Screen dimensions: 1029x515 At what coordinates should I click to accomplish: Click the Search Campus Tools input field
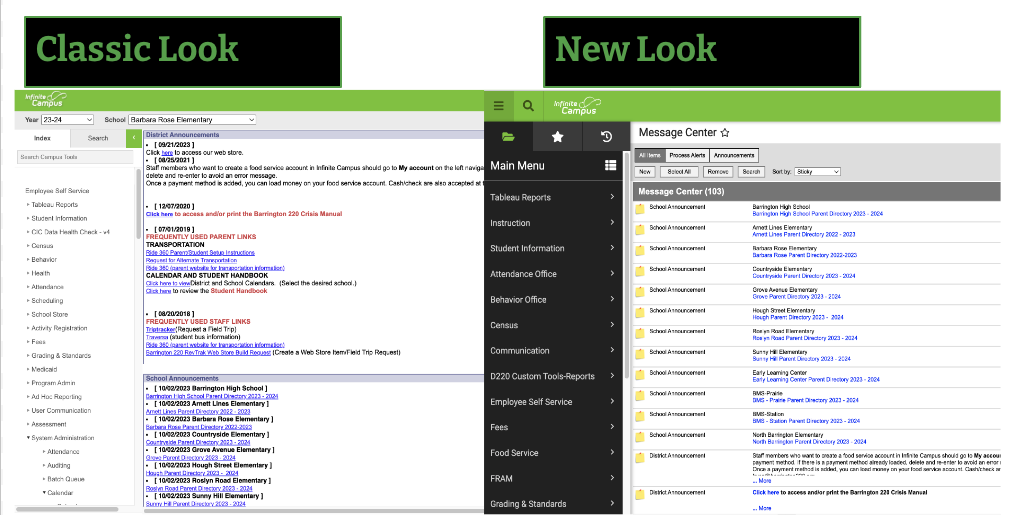pos(75,157)
